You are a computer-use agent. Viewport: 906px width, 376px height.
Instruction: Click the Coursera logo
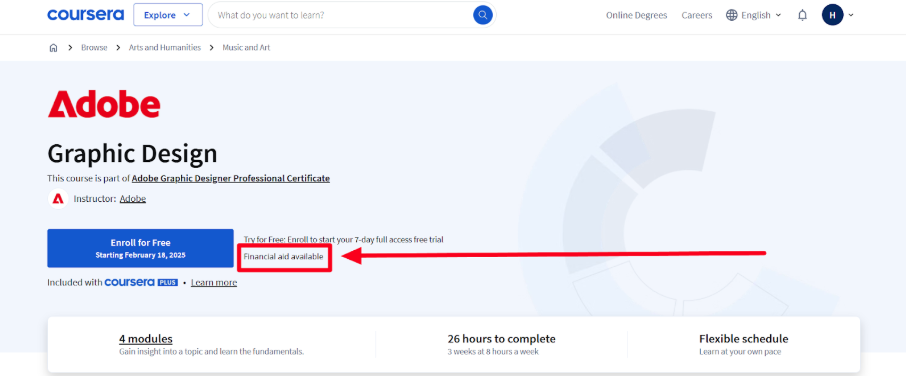(86, 15)
